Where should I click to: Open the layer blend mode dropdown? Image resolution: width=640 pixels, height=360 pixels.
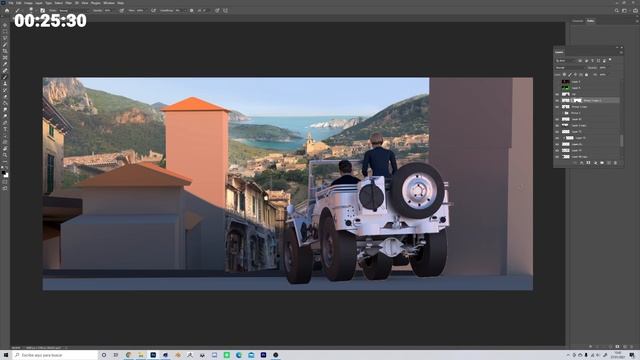(570, 68)
